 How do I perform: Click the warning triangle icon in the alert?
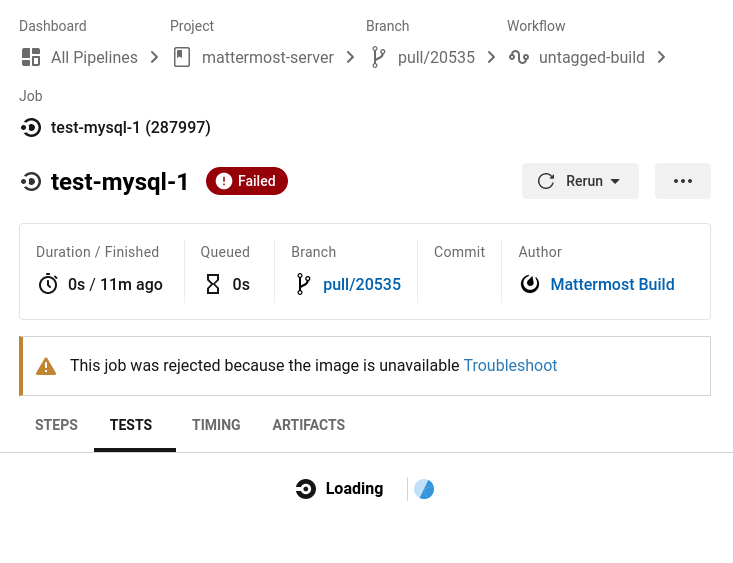(46, 366)
